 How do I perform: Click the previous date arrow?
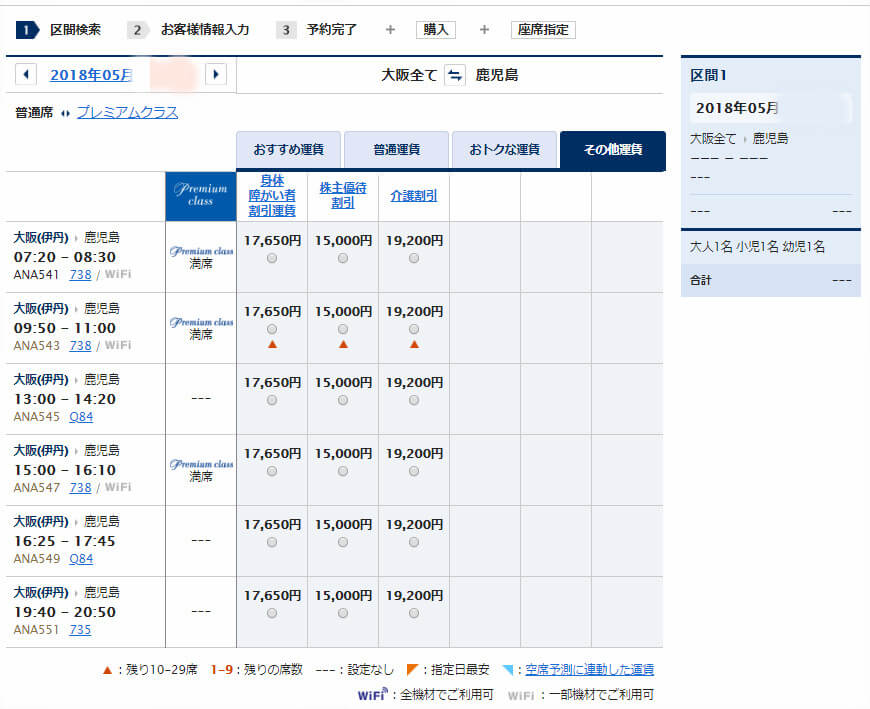(26, 74)
